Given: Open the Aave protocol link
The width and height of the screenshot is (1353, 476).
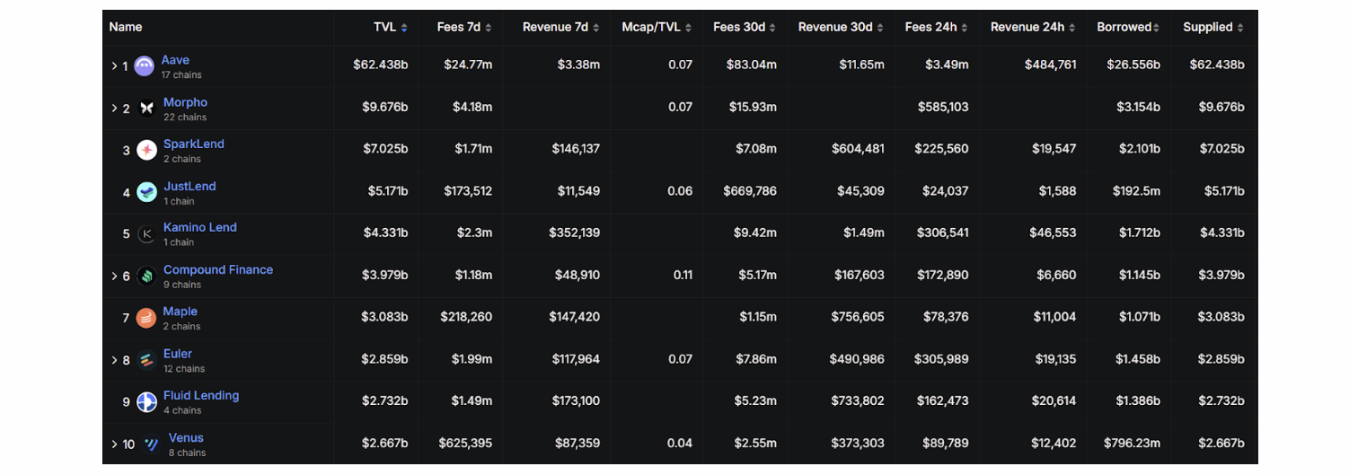Looking at the screenshot, I should click(x=175, y=60).
